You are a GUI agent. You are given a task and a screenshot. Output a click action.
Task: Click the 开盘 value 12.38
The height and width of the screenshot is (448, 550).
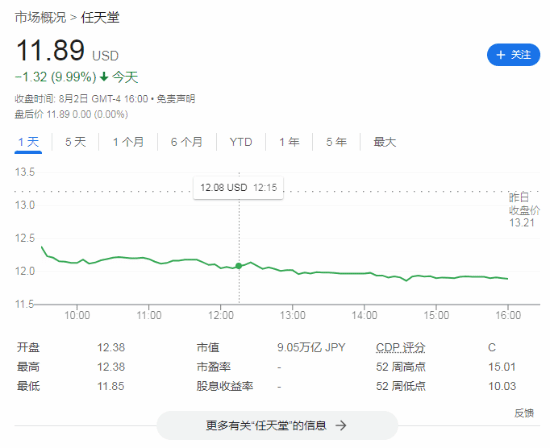tap(111, 348)
